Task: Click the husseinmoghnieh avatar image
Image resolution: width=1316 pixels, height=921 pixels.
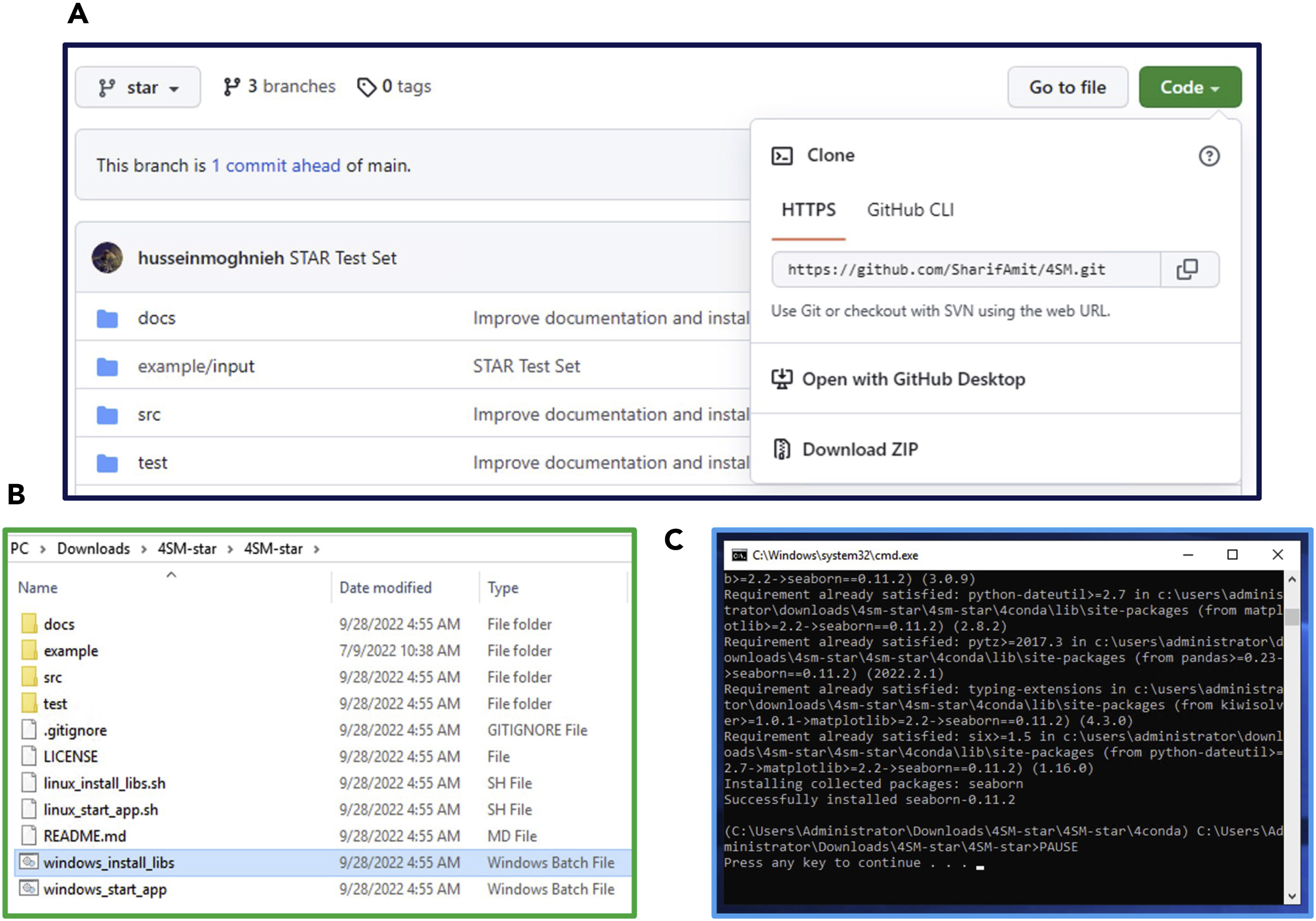Action: 107,258
